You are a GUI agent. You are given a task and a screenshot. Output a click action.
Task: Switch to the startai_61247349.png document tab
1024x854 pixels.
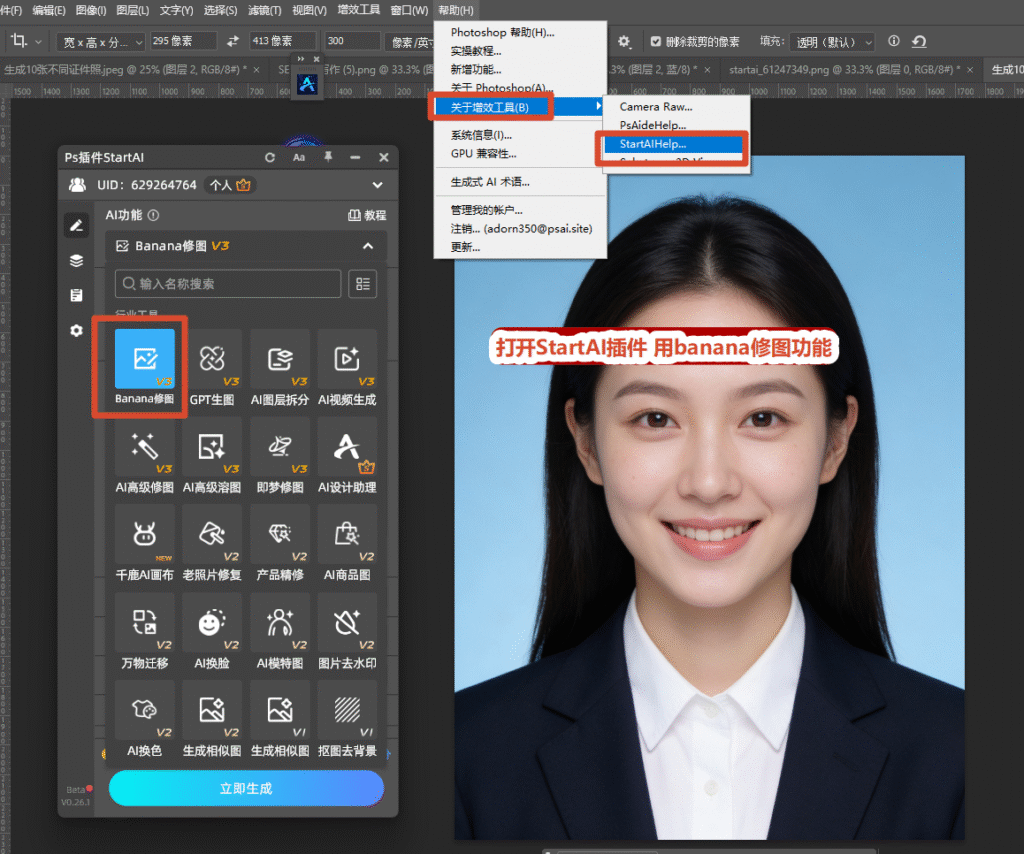pos(844,69)
